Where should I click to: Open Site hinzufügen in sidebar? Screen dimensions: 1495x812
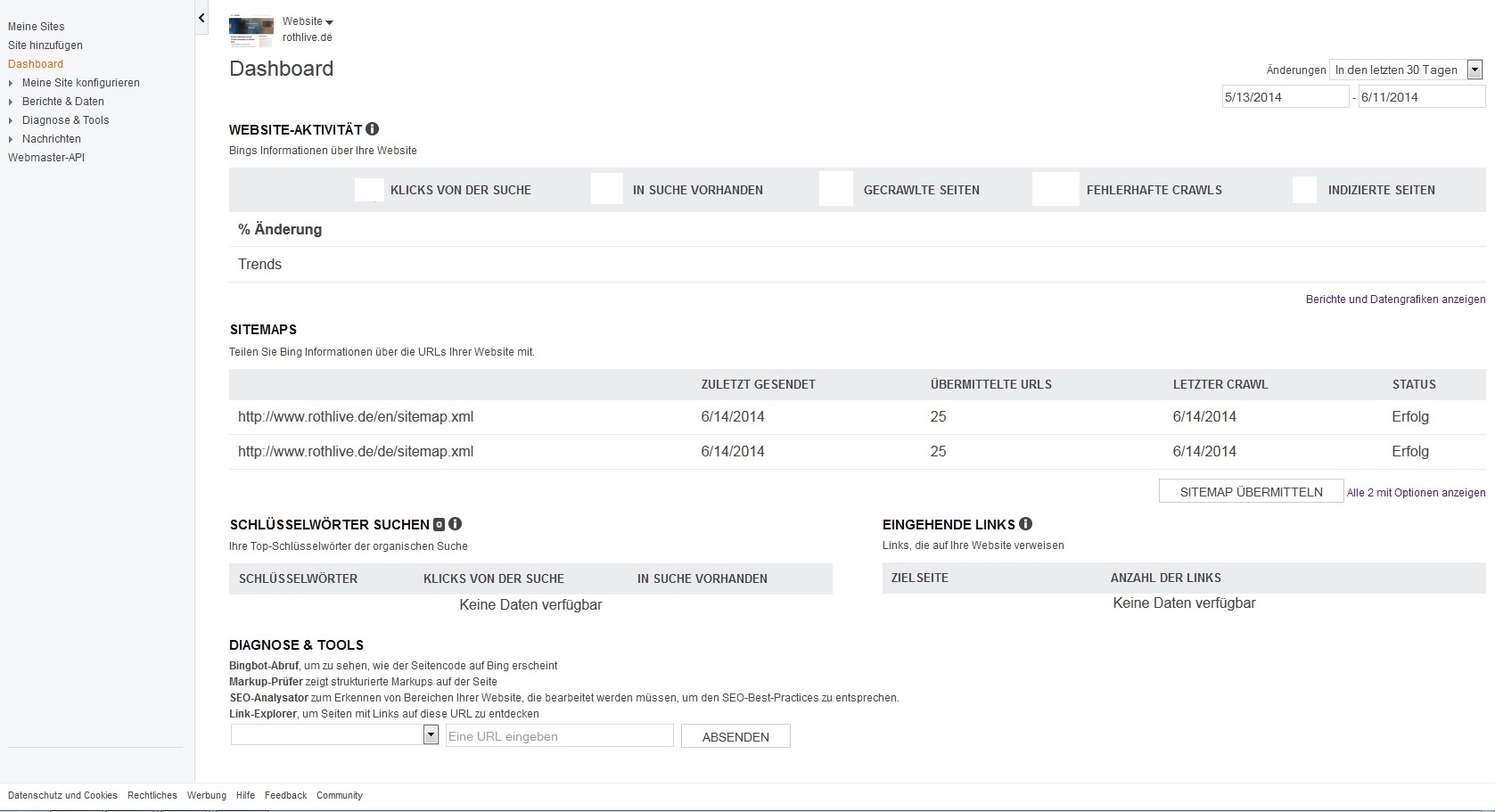tap(45, 45)
